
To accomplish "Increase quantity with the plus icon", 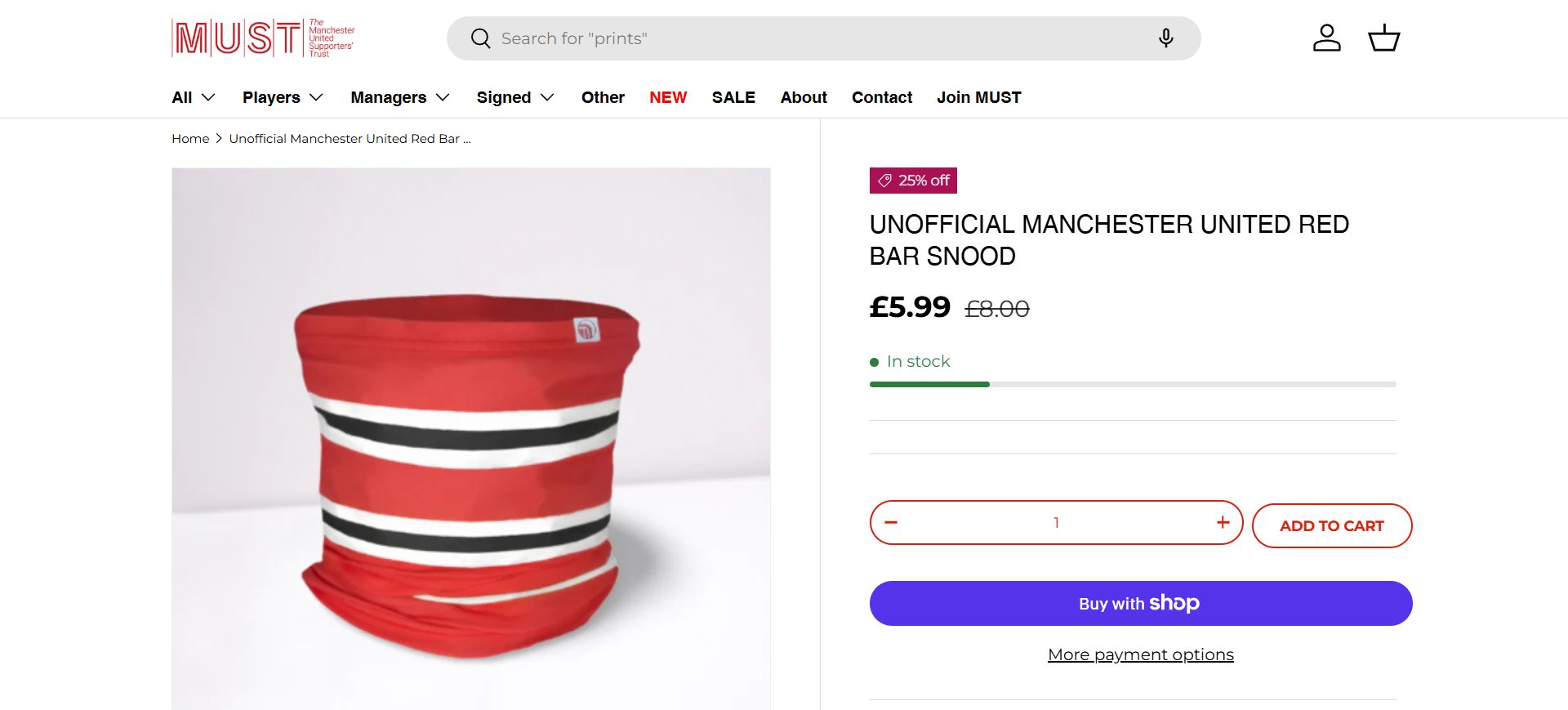I will coord(1223,523).
